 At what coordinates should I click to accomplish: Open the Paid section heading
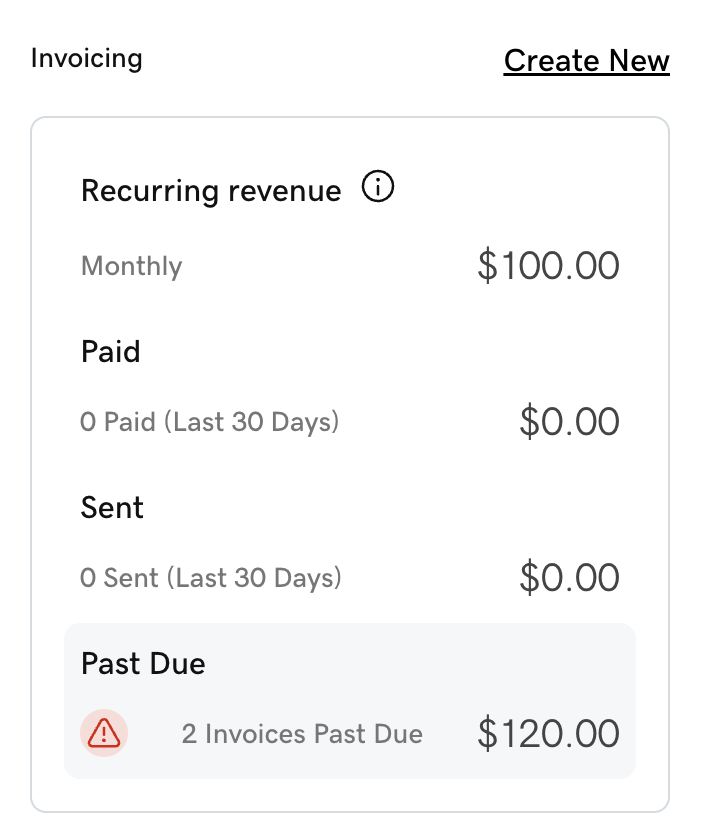[111, 352]
